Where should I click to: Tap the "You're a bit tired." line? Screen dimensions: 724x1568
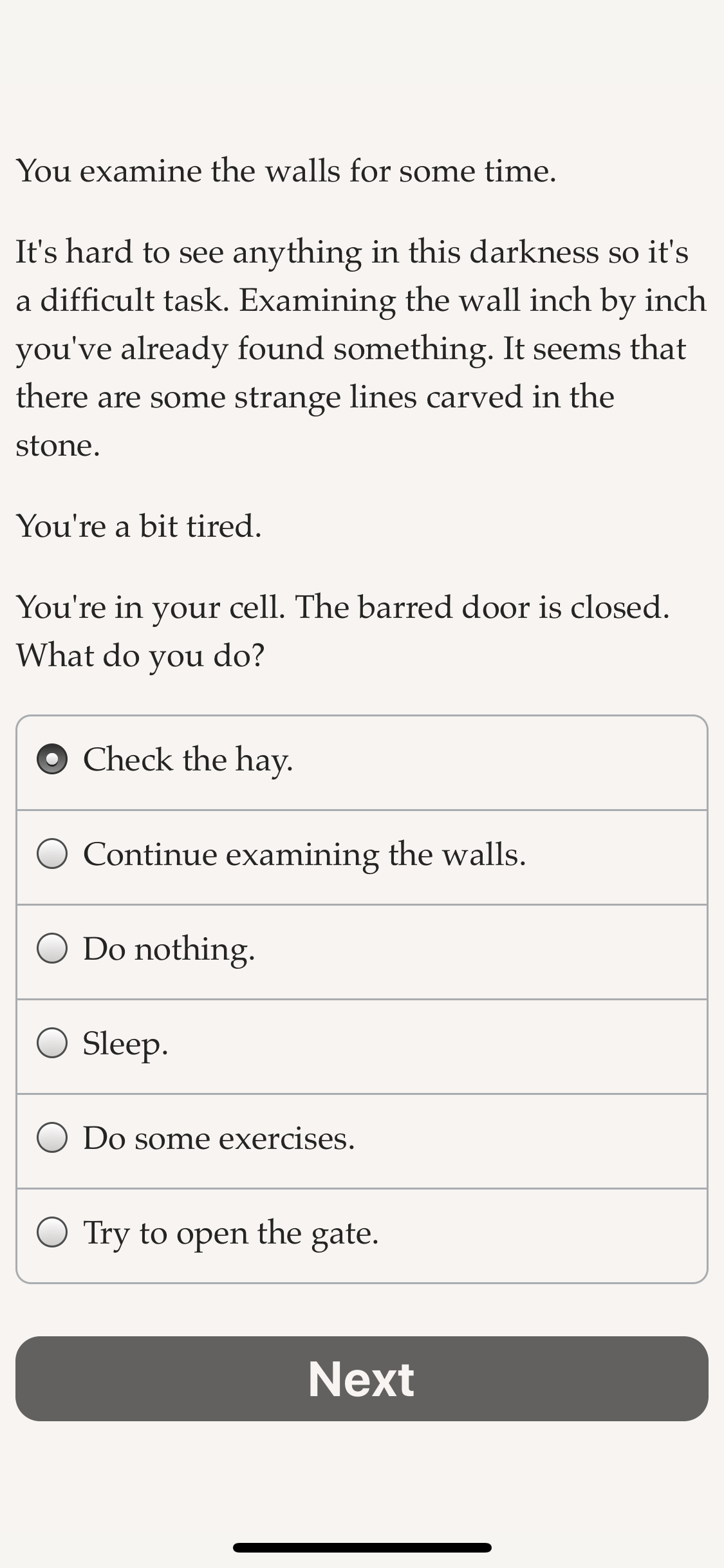[x=139, y=526]
